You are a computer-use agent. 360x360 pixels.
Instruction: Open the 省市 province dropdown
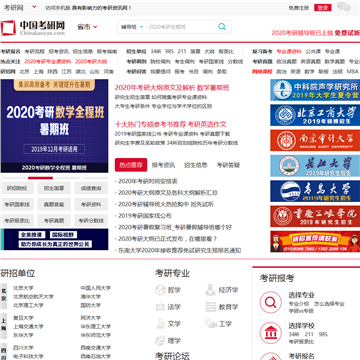pyautogui.click(x=87, y=27)
